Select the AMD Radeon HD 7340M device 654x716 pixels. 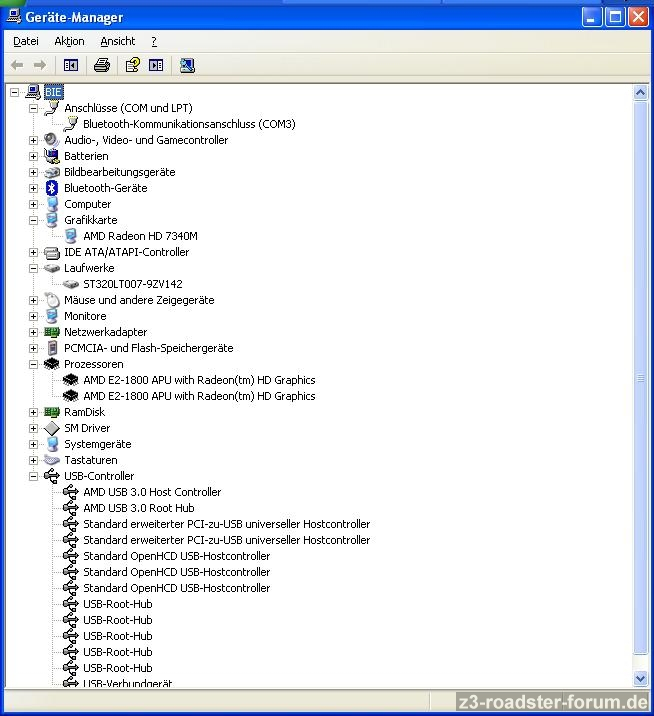point(140,236)
